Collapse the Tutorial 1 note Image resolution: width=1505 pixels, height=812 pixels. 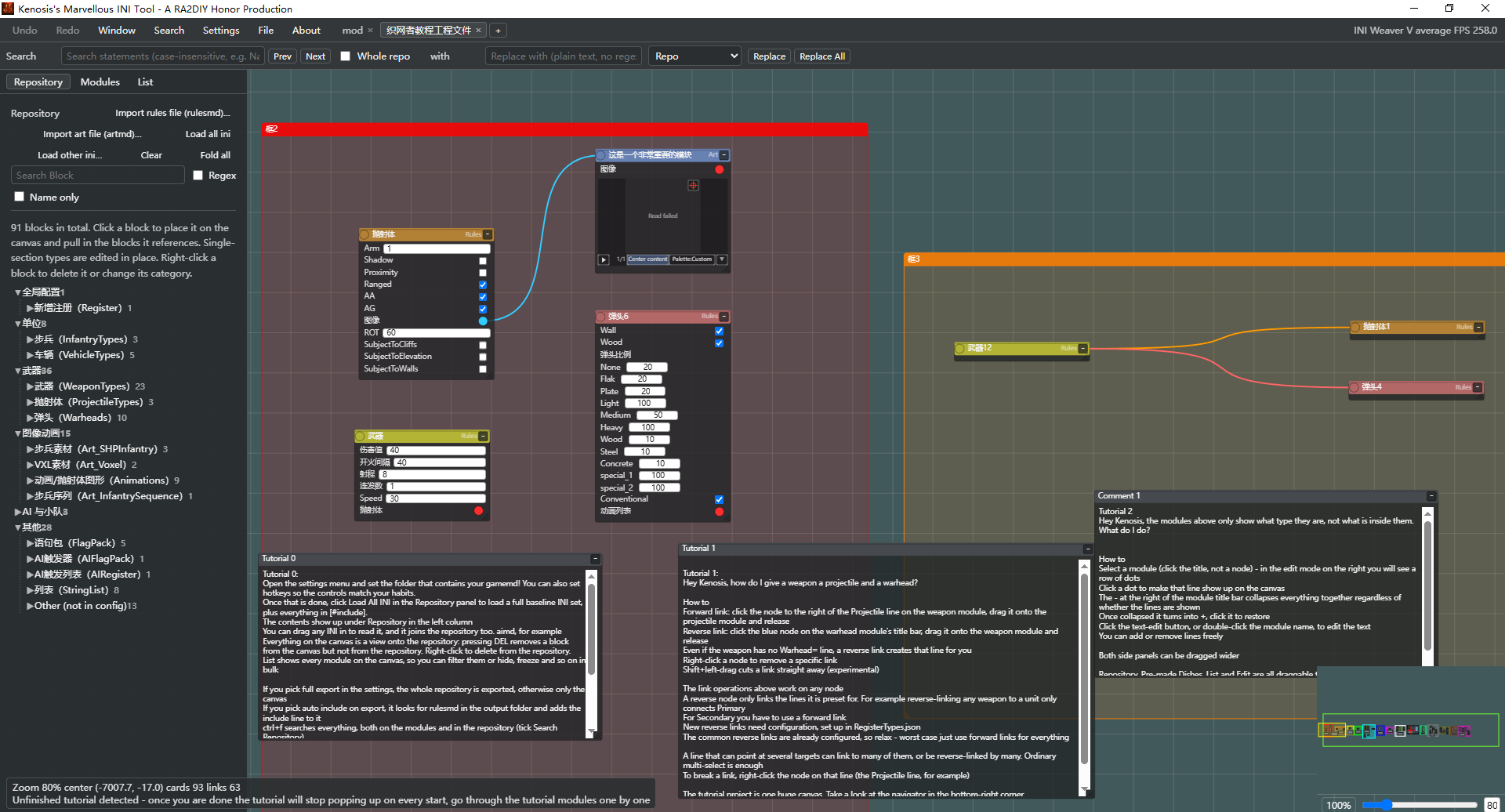[x=1087, y=549]
